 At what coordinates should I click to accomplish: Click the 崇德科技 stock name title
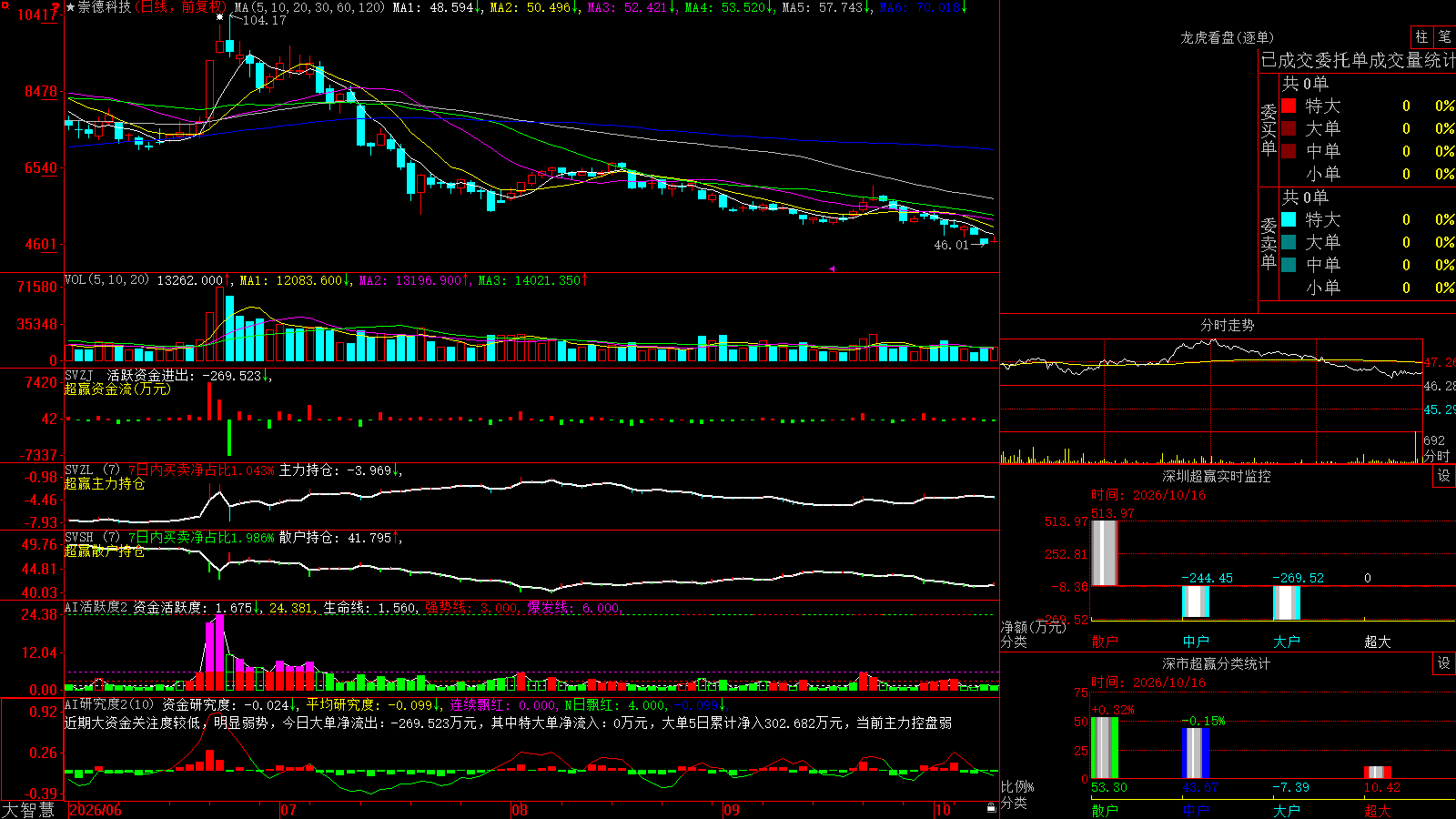coord(105,7)
